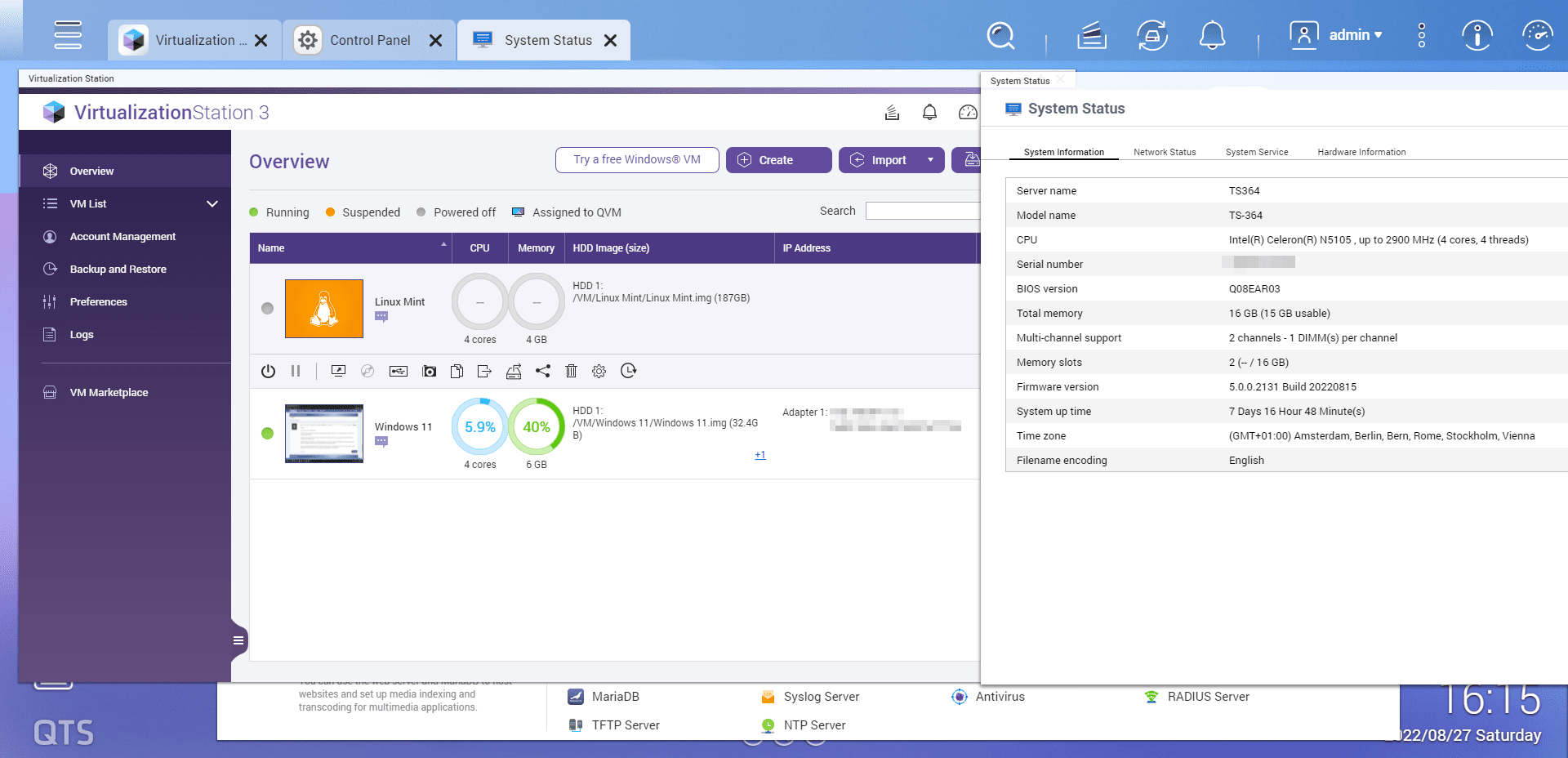Screen dimensions: 1568x758
Task: Open the QTS dashboard gauge icon
Action: (x=1538, y=36)
